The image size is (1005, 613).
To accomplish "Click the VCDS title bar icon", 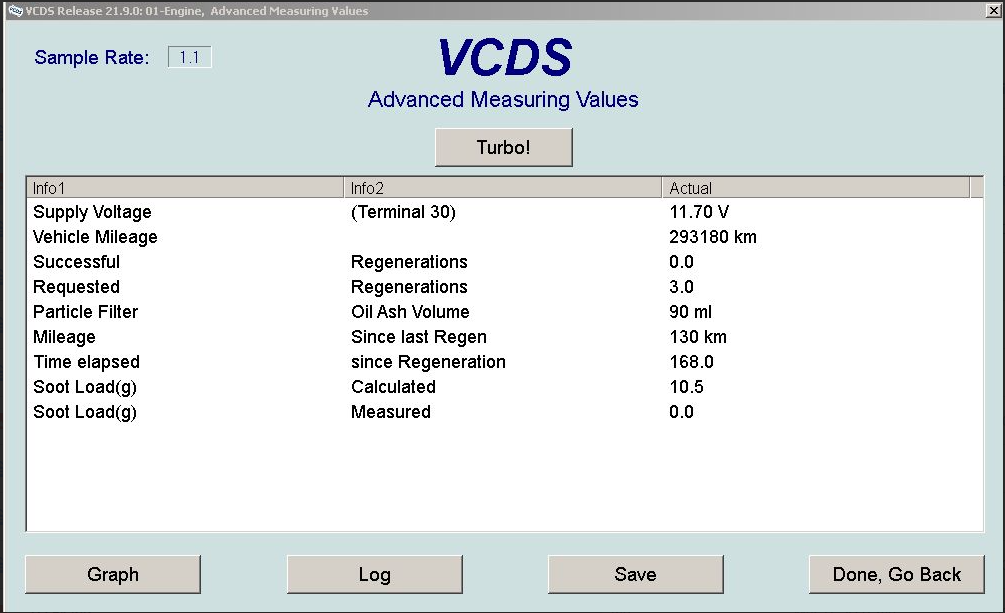I will 15,10.
